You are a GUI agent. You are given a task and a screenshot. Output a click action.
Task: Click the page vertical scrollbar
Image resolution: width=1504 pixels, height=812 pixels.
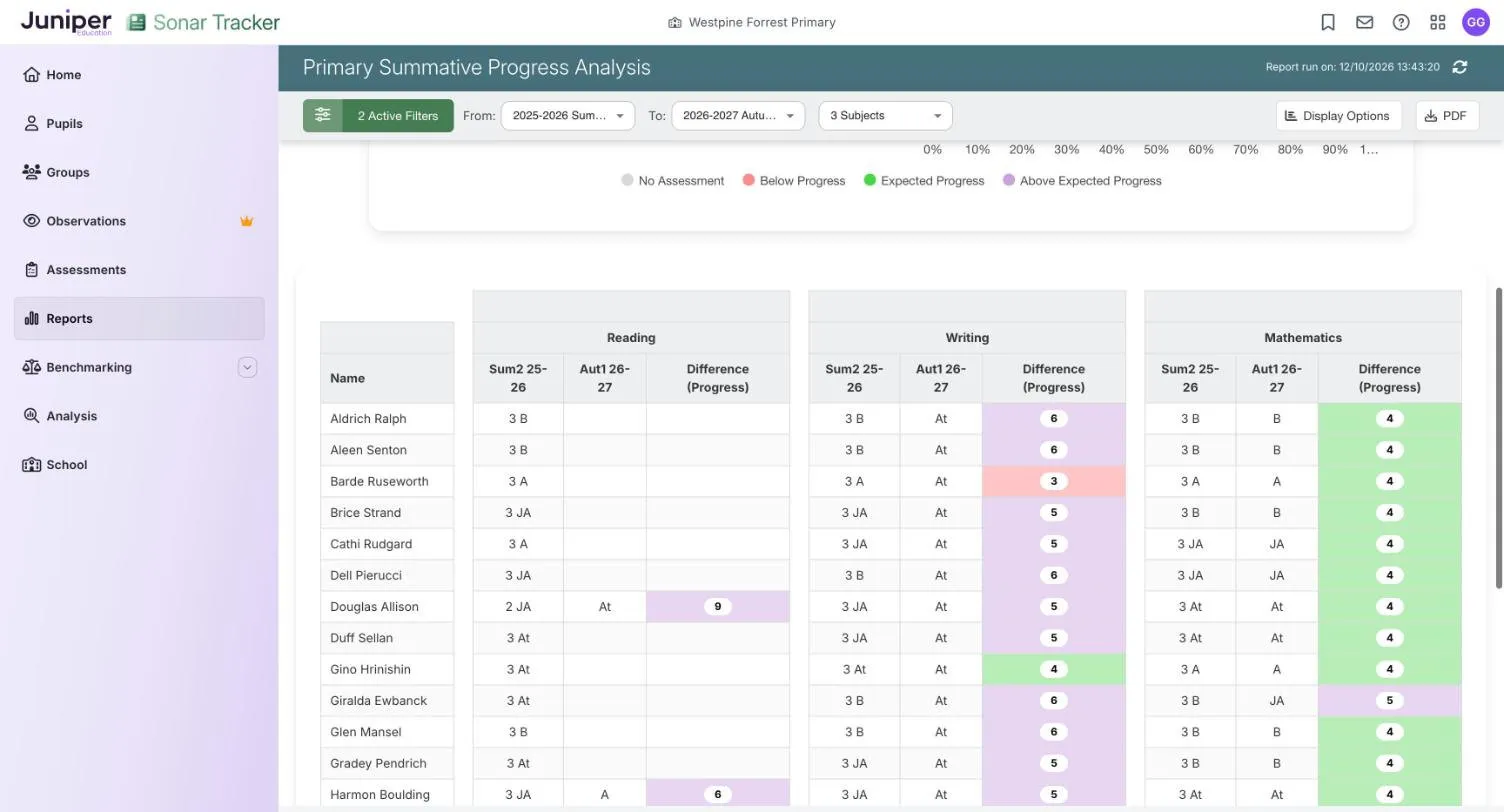[1498, 438]
